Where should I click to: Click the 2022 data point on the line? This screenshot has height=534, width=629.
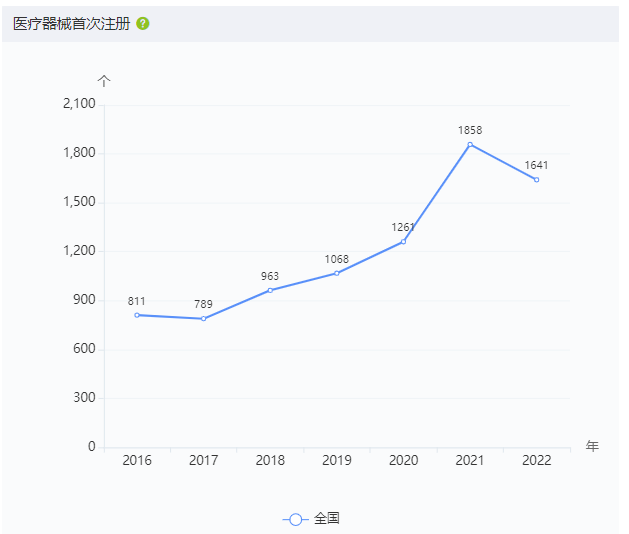tap(537, 180)
